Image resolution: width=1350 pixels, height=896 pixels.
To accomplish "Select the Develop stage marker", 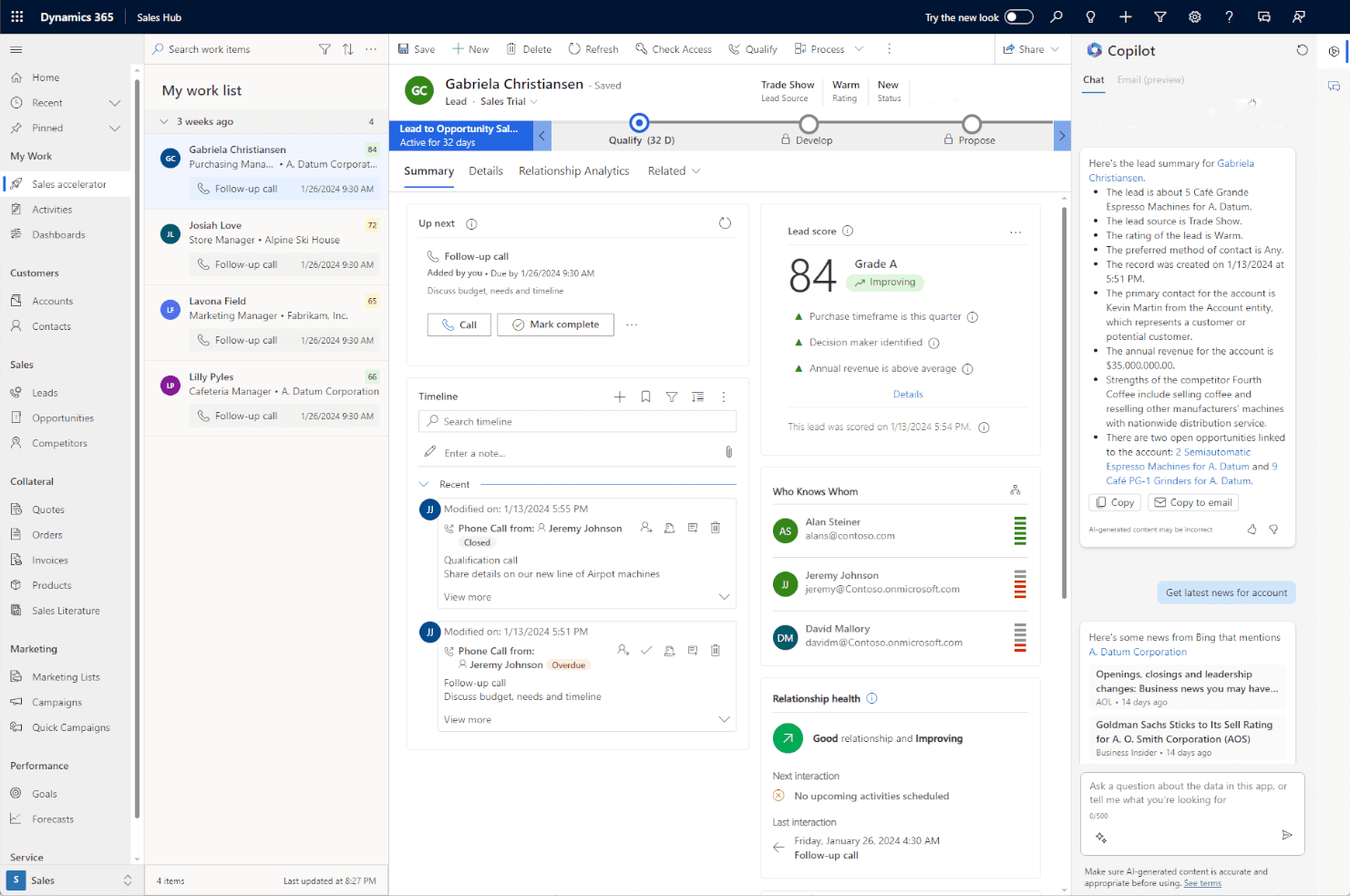I will (808, 123).
